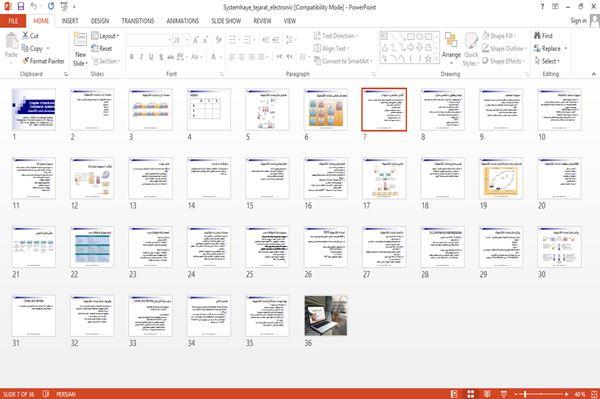Click the Shape Effects button
Viewport: 600px width, 399px height.
coord(504,61)
